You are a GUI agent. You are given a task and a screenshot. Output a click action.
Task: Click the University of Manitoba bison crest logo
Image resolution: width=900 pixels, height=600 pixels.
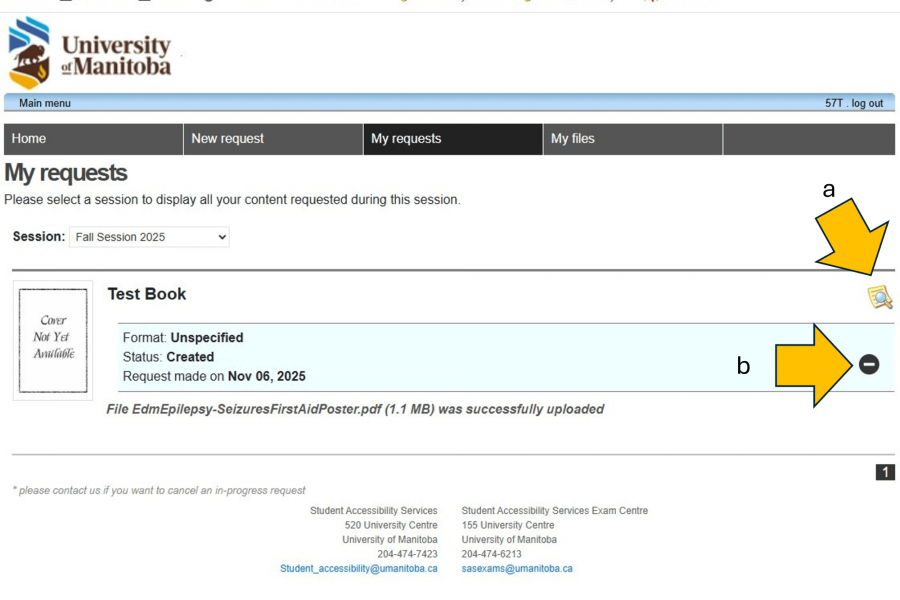29,53
